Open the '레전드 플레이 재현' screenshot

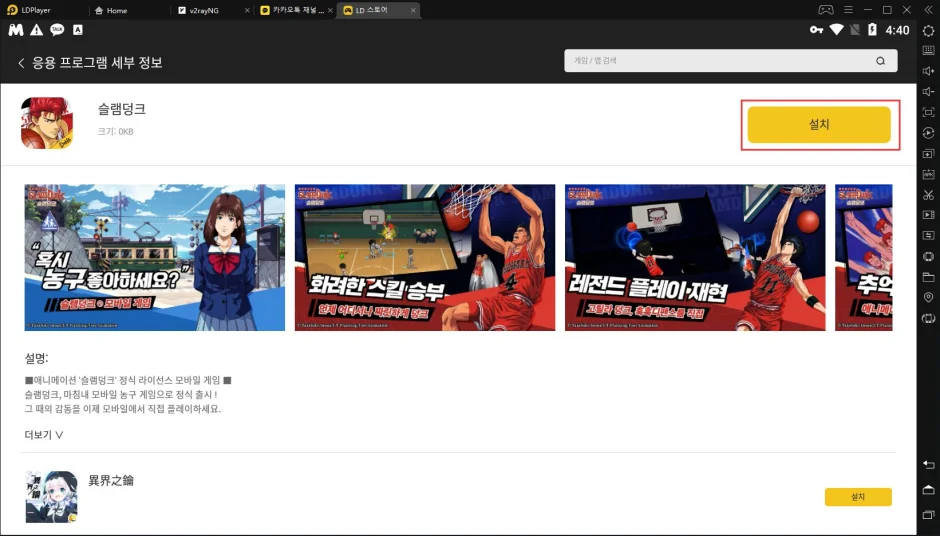click(695, 257)
